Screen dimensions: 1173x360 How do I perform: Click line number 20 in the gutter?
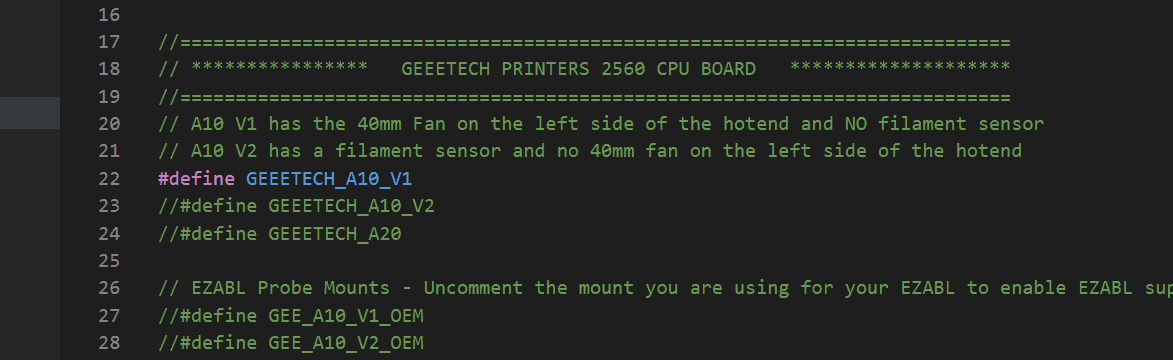108,124
